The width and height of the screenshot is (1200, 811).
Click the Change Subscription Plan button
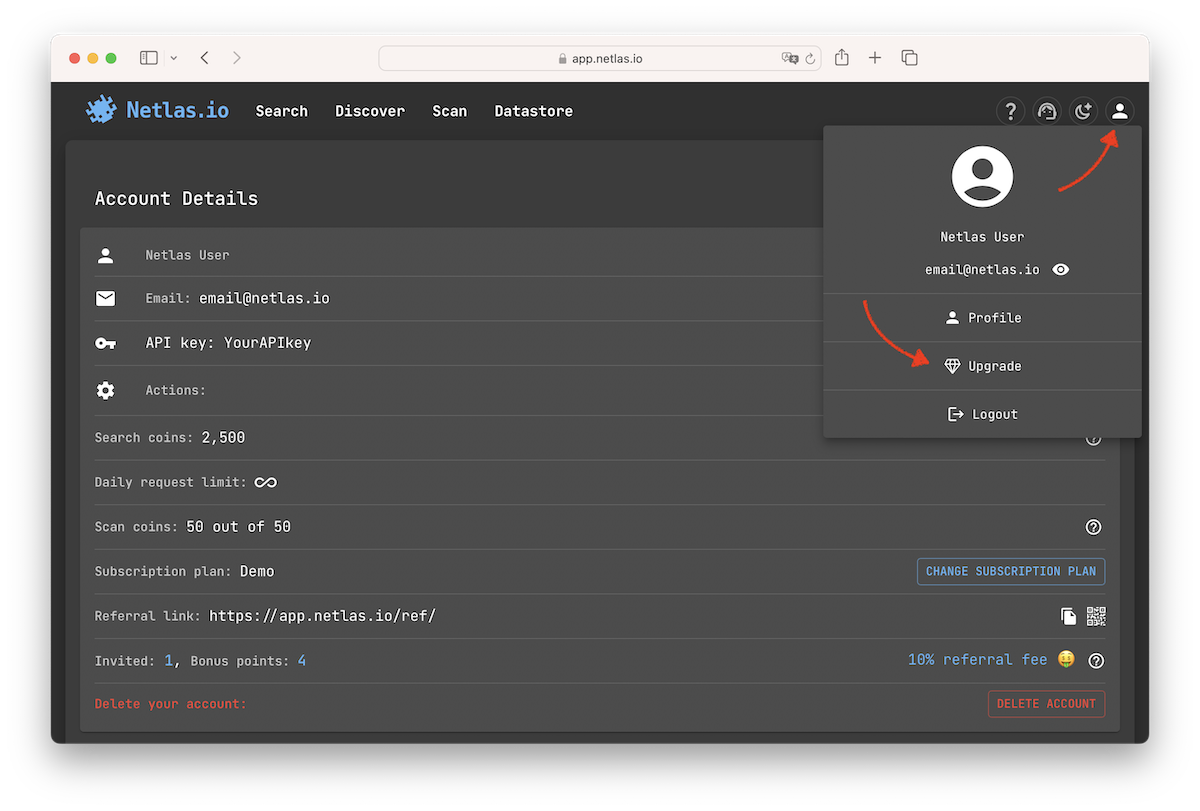tap(1011, 571)
